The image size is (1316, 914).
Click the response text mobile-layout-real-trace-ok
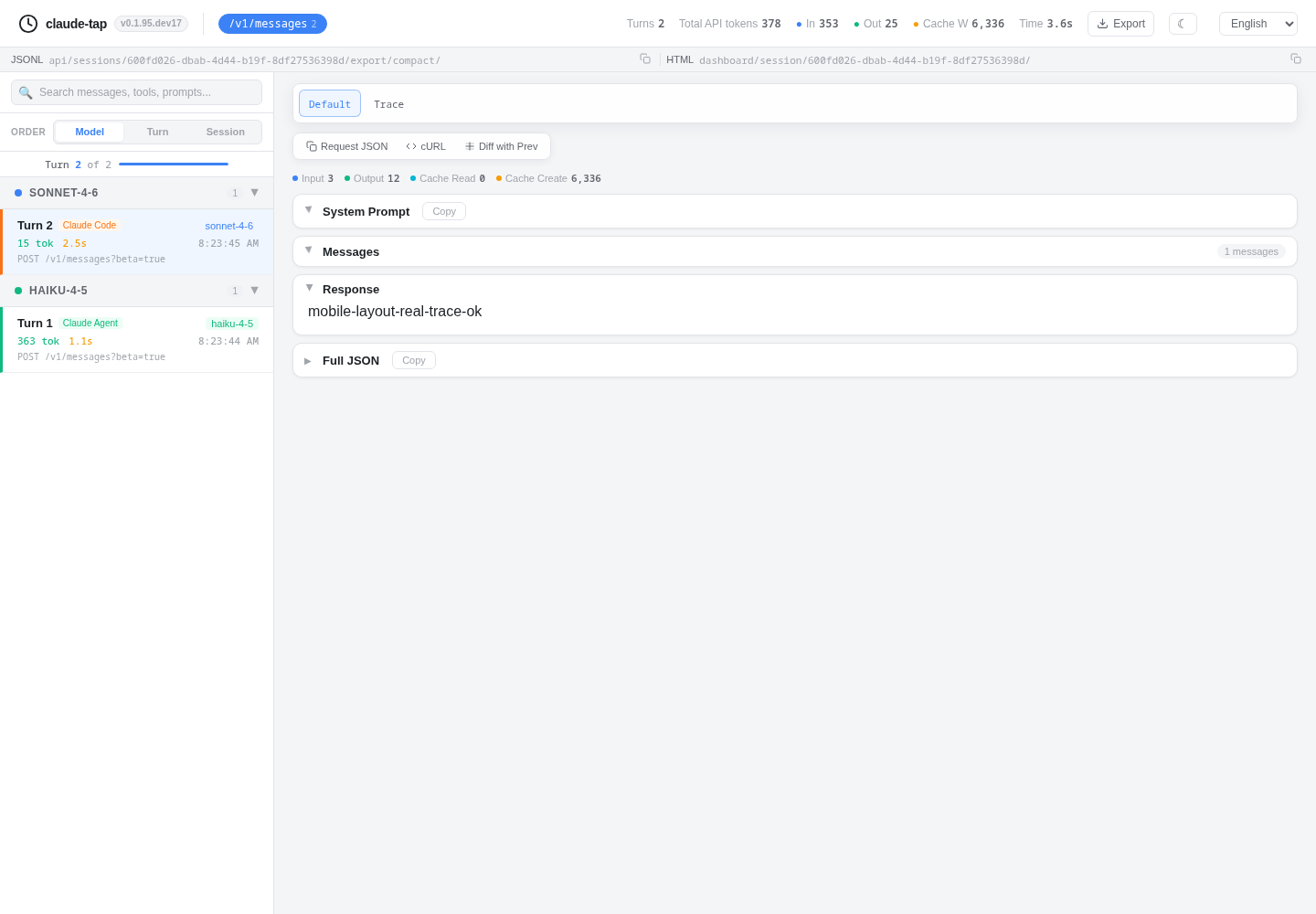pyautogui.click(x=395, y=312)
